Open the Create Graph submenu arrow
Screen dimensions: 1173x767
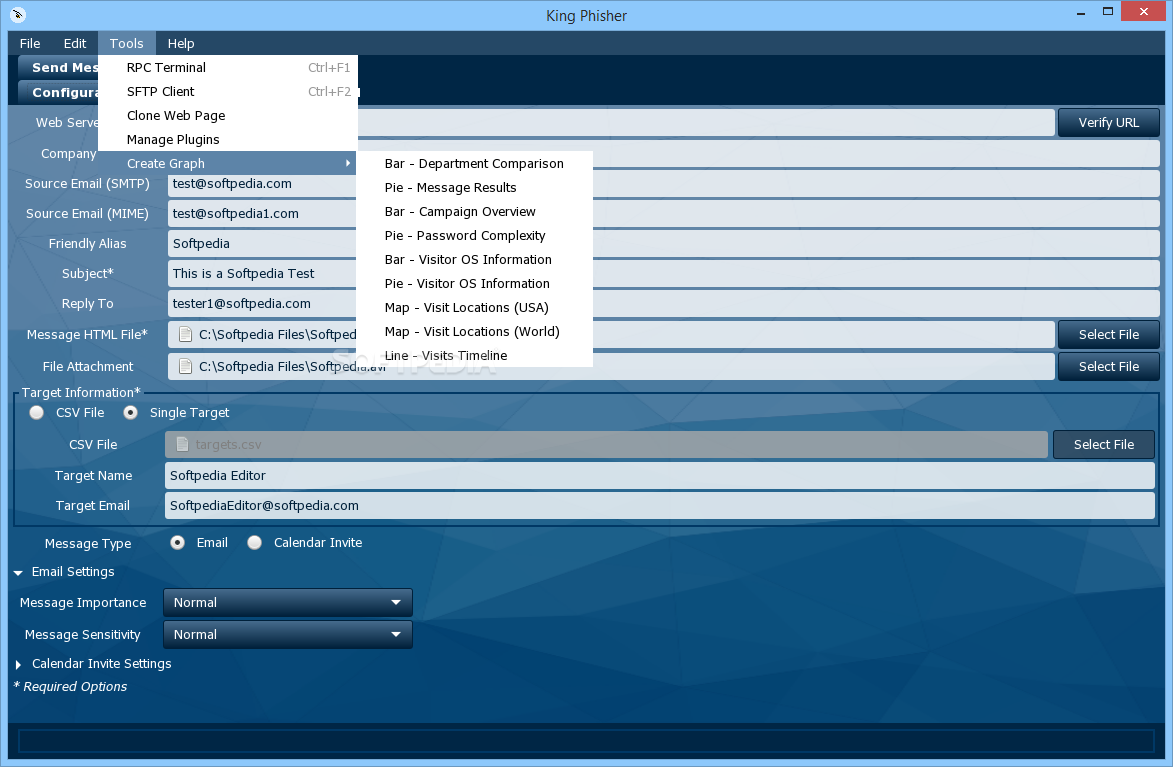tap(348, 163)
